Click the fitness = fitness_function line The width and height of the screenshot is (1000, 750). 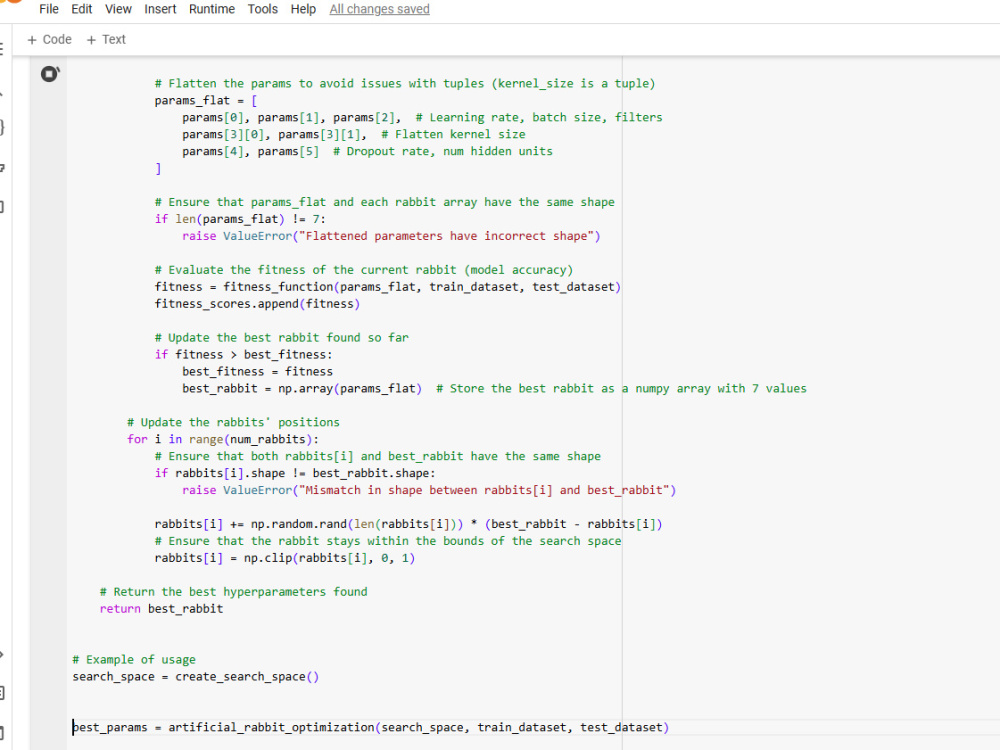[x=388, y=287]
